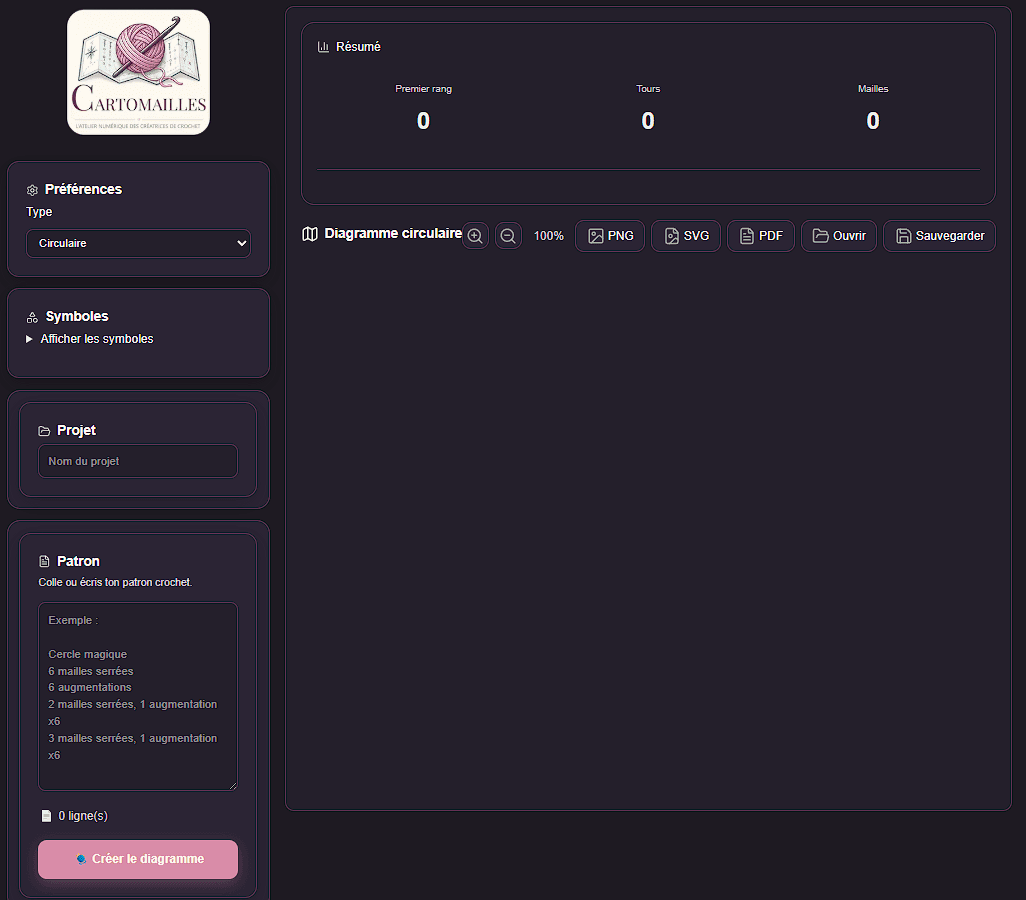1026x900 pixels.
Task: Click the dropdown chevron beside Circulaire
Action: click(241, 243)
